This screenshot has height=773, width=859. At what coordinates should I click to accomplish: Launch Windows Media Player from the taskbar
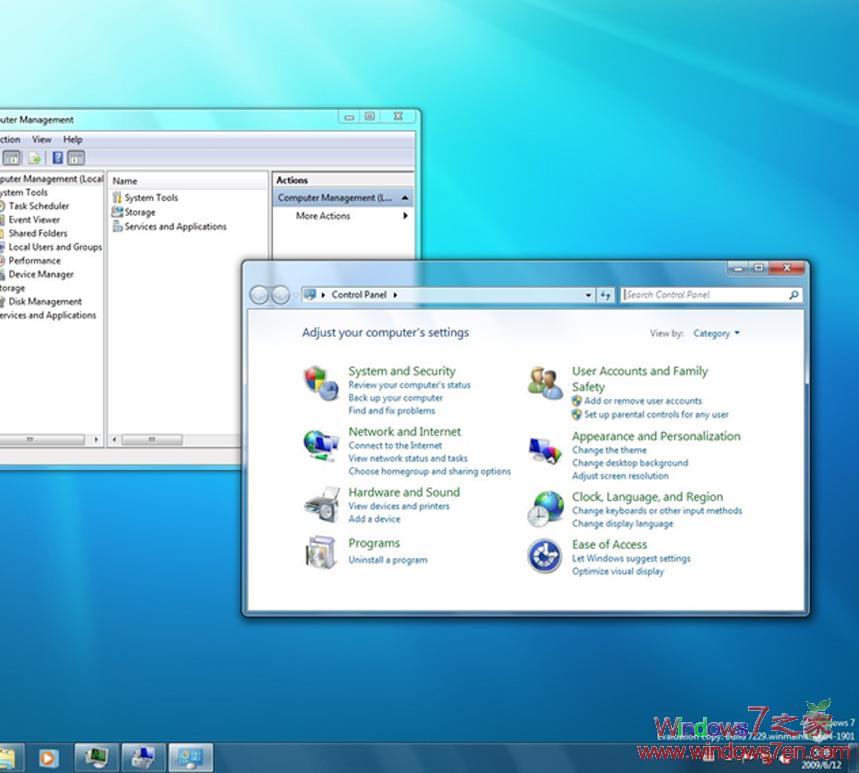[x=48, y=757]
